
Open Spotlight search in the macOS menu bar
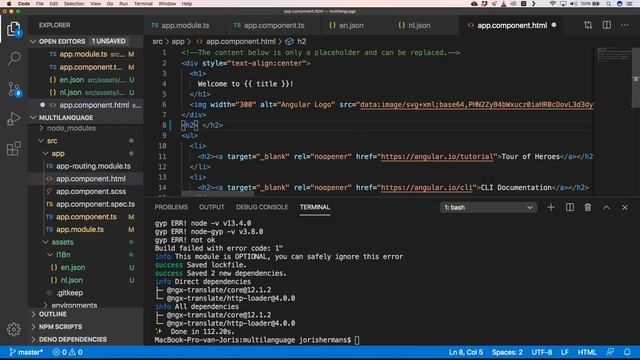[609, 4]
